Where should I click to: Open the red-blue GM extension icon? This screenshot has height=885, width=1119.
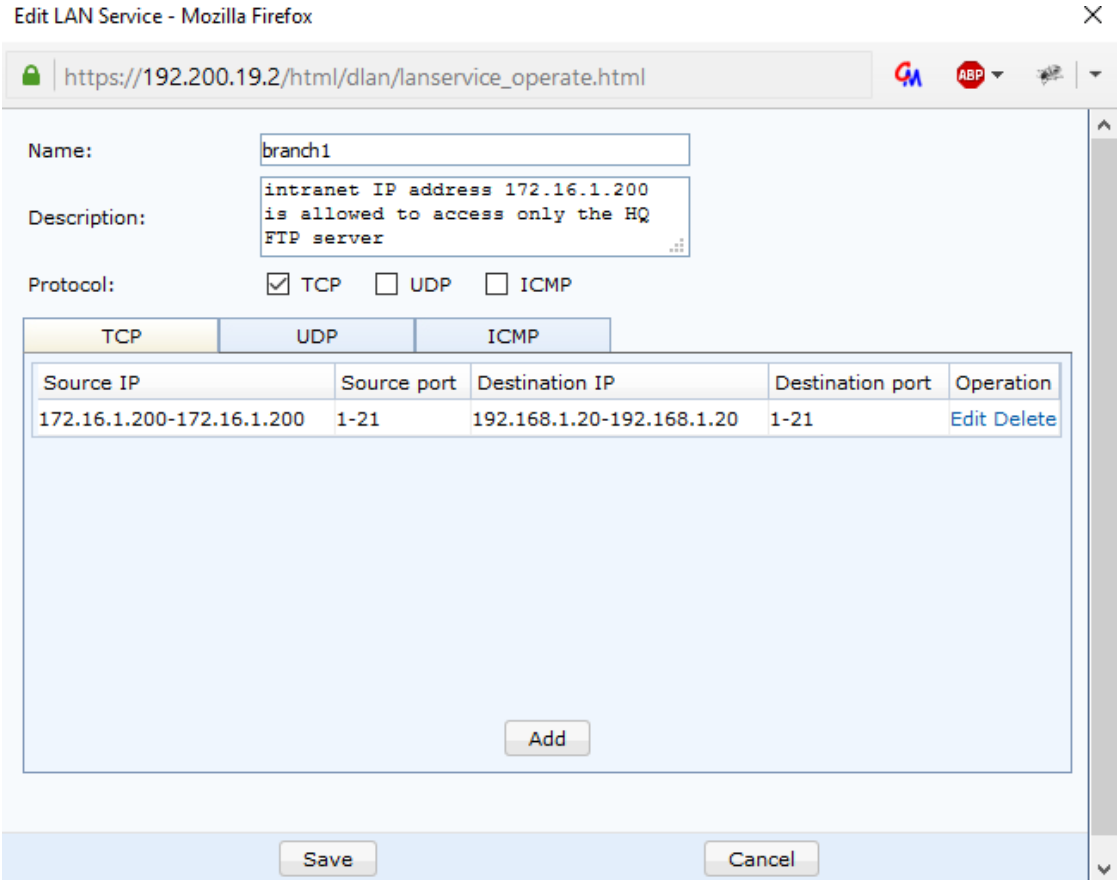pos(908,75)
